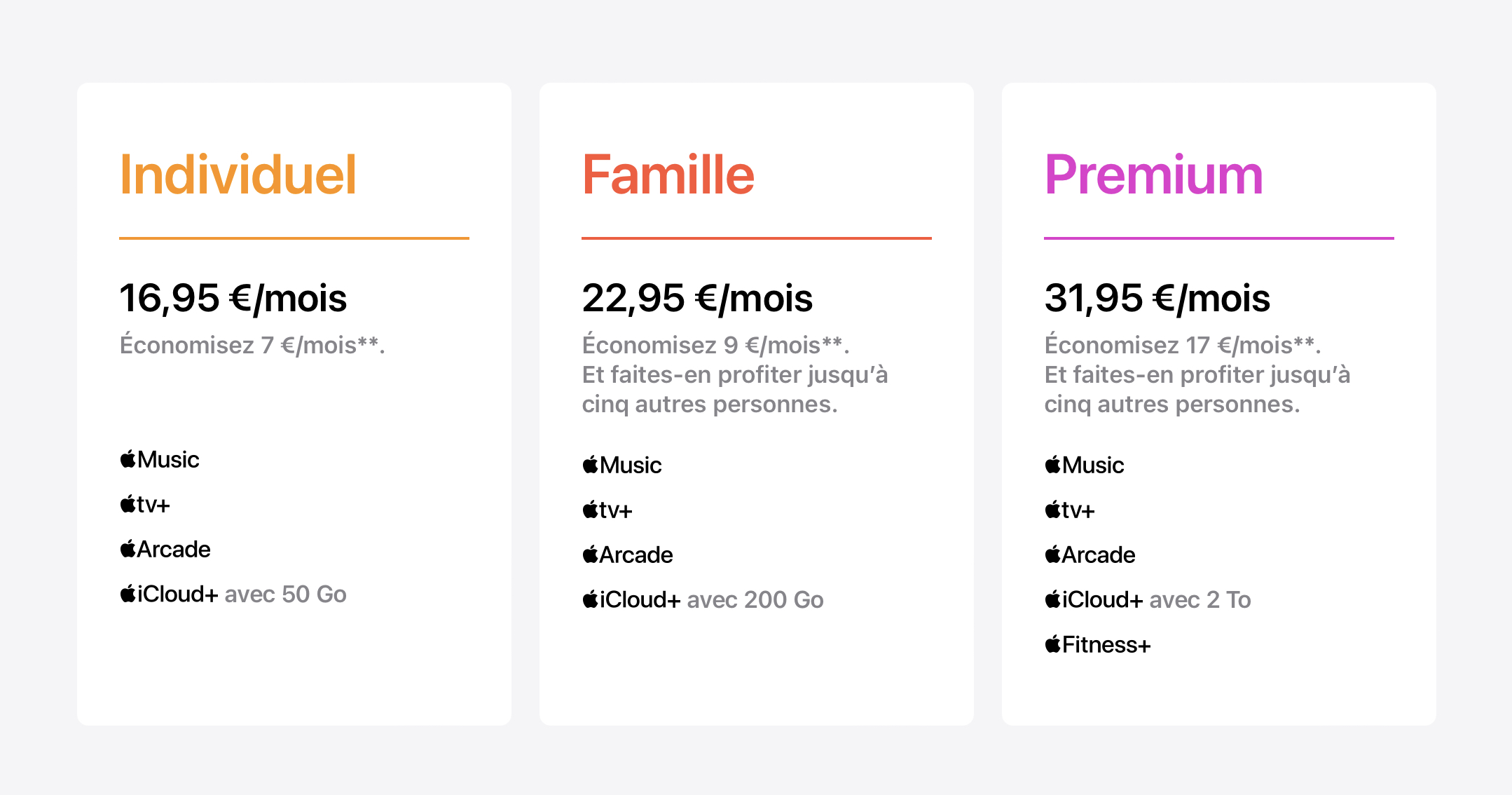Screen dimensions: 1512x795
Task: Select the Famille plan heading
Action: point(668,175)
